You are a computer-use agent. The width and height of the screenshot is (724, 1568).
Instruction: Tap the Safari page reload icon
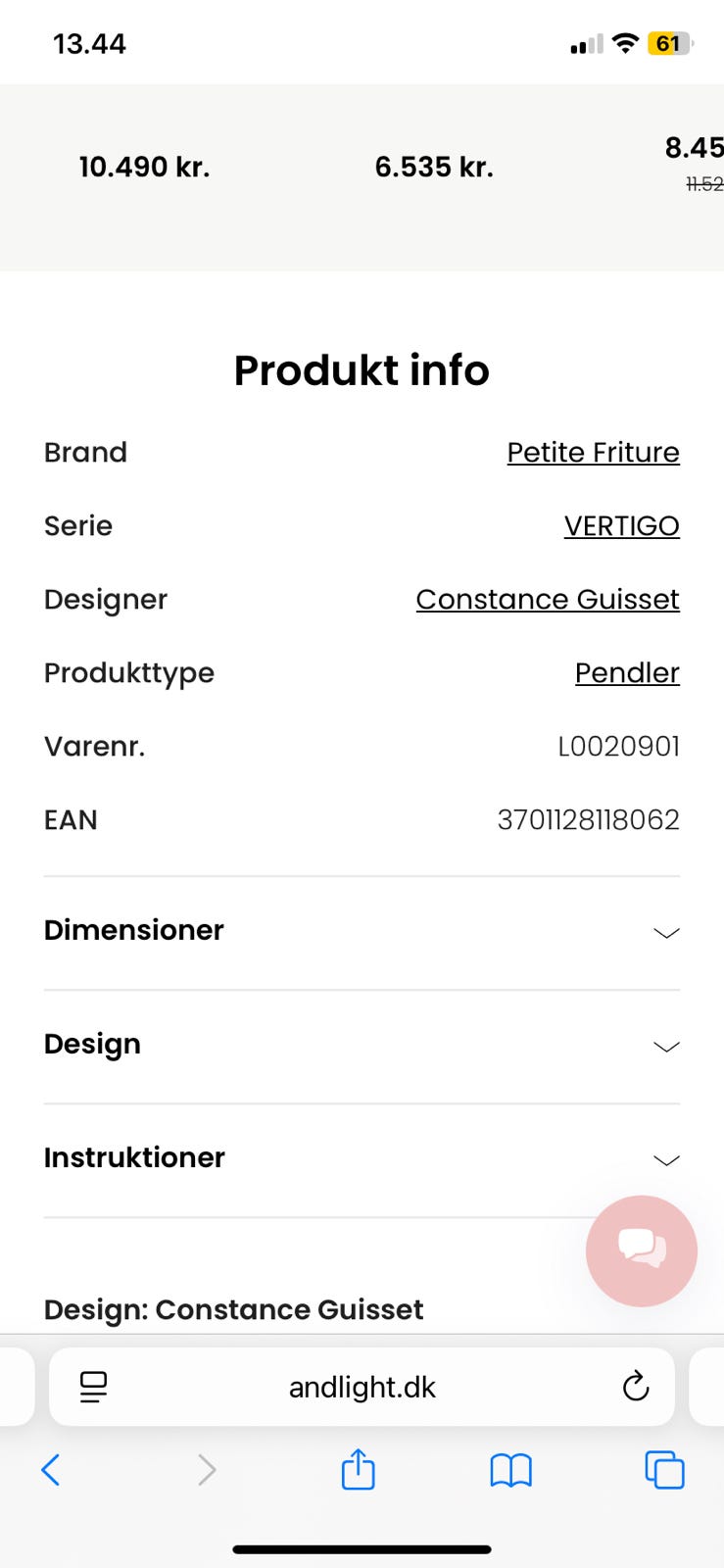point(636,1386)
